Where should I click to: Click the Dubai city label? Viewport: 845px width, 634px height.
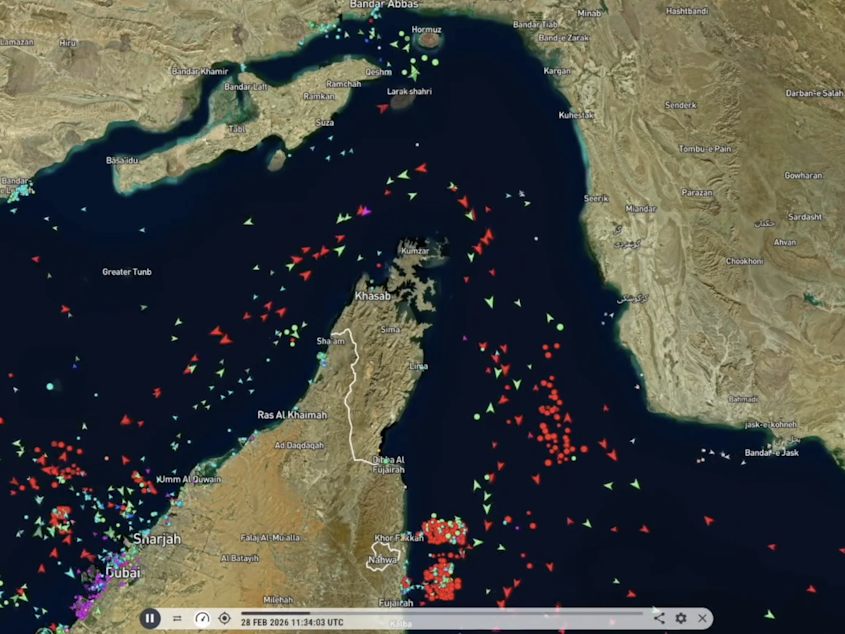coord(123,573)
